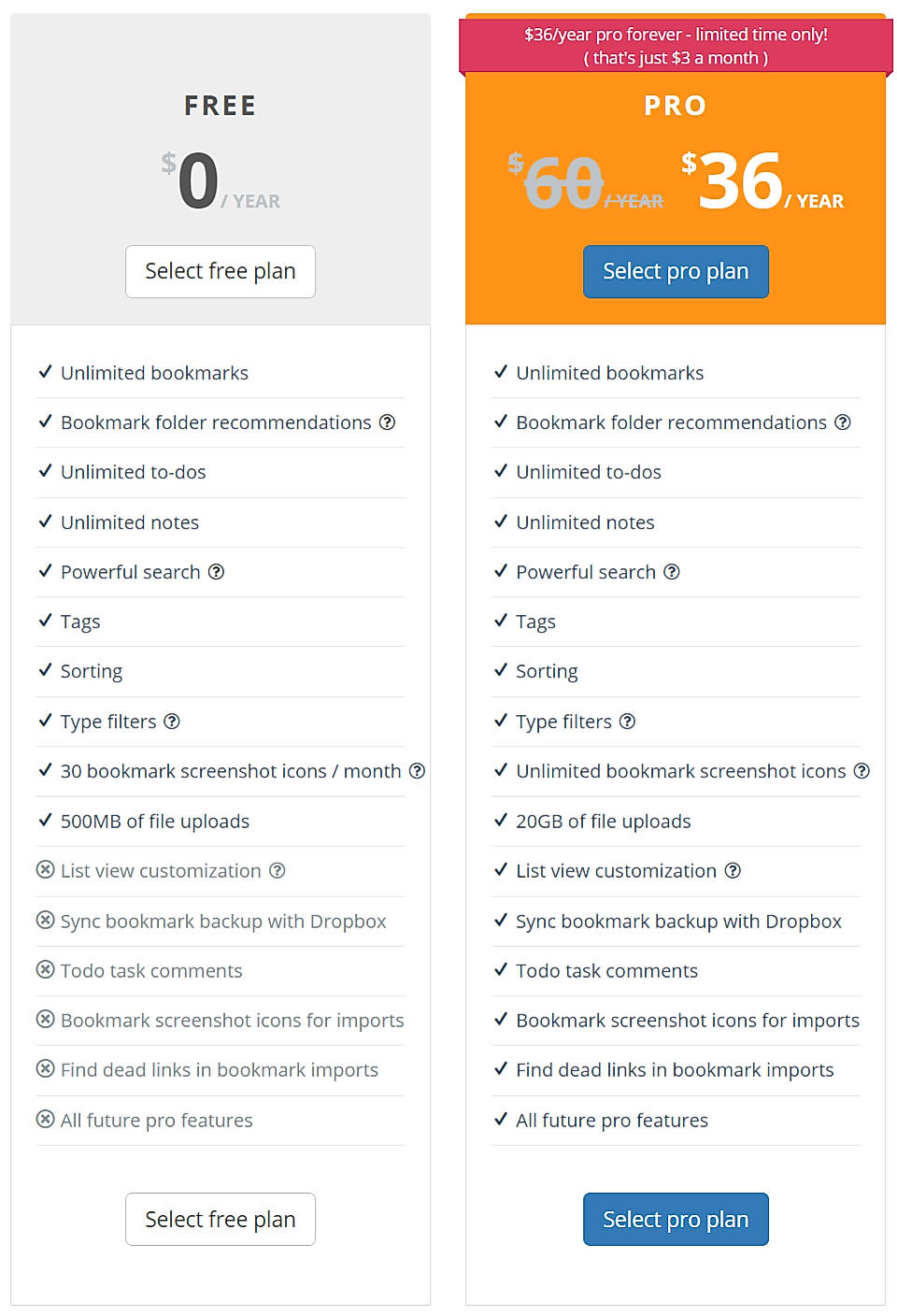The height and width of the screenshot is (1316, 897).
Task: Click the help icon for Unlimited bookmark screenshot icons
Action: (x=861, y=771)
